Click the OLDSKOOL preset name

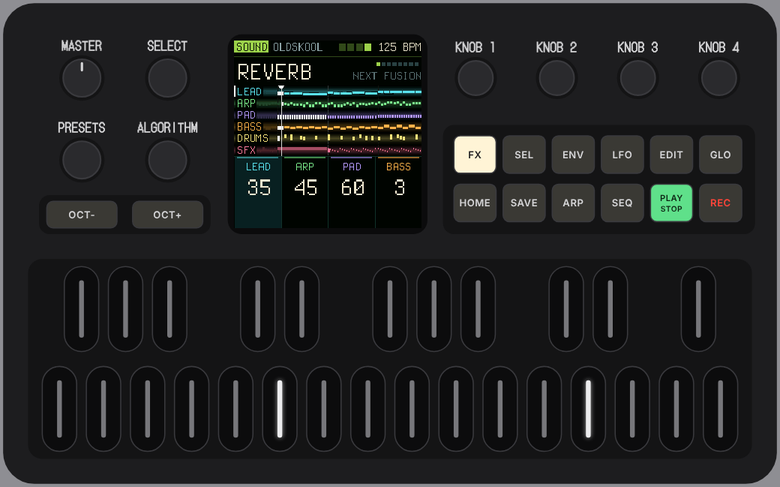297,47
